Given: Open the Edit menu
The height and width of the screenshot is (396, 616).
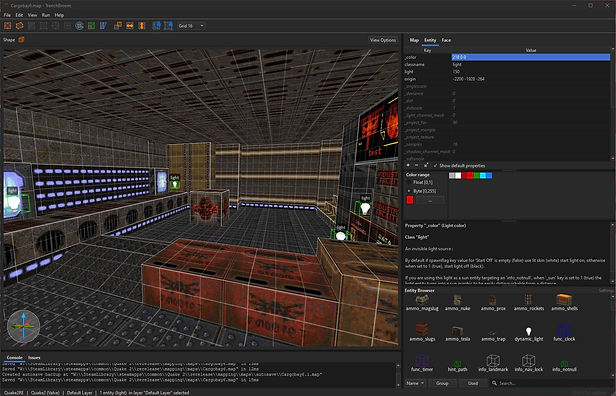Looking at the screenshot, I should click(x=19, y=15).
